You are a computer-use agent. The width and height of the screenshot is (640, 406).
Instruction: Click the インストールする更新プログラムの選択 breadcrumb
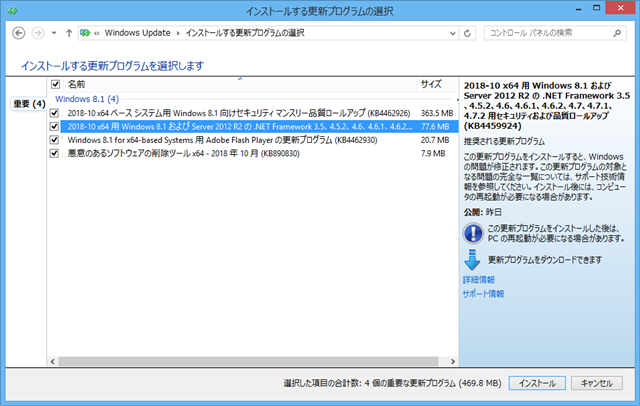(245, 33)
